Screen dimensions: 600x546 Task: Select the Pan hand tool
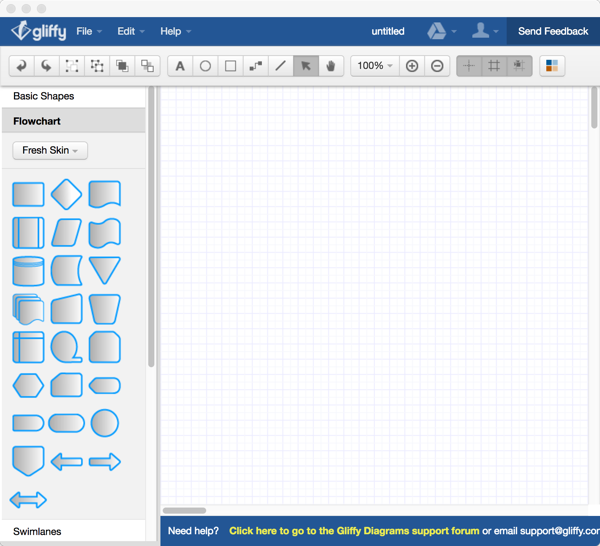click(x=331, y=66)
